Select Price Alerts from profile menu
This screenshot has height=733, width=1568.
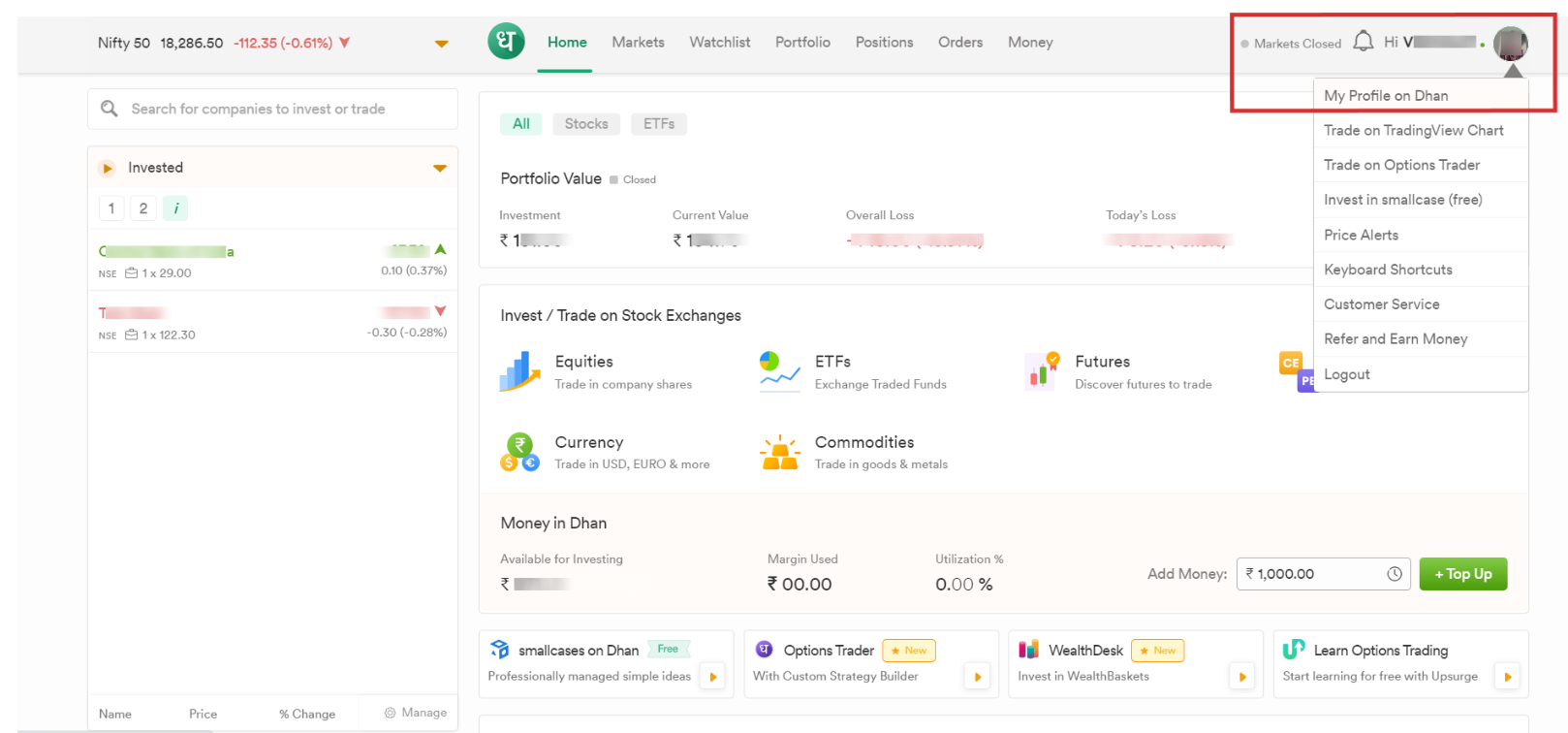1361,235
